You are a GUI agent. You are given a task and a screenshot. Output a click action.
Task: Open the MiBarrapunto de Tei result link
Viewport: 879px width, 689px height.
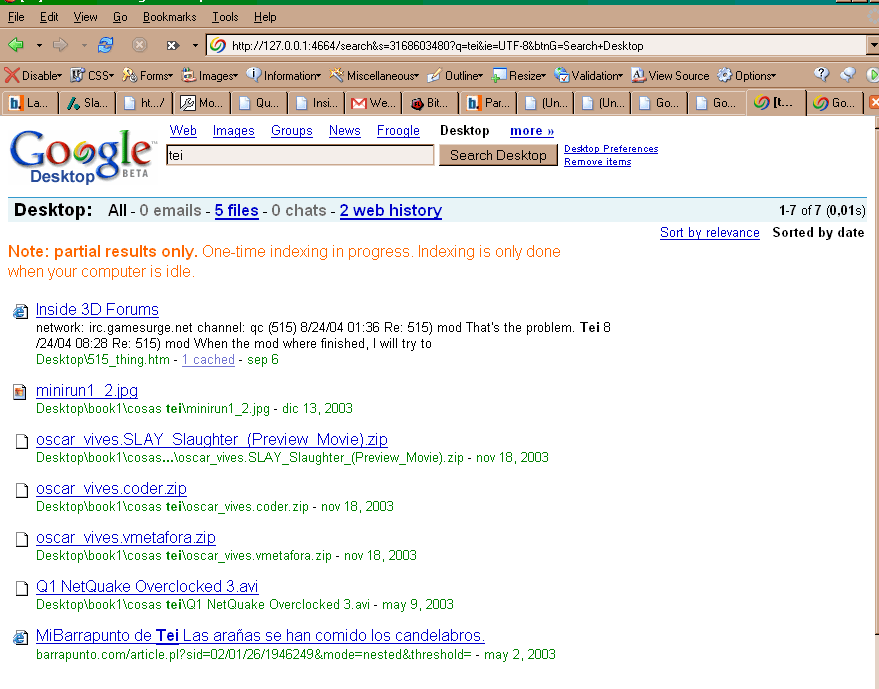point(260,636)
